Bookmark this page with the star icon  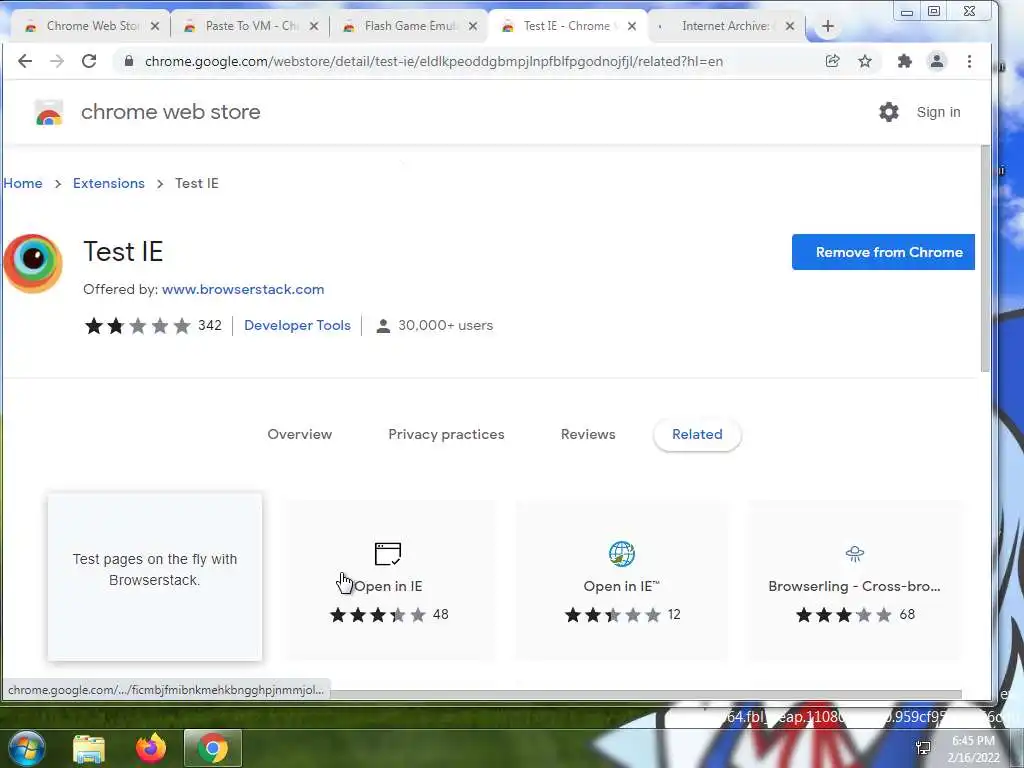865,61
